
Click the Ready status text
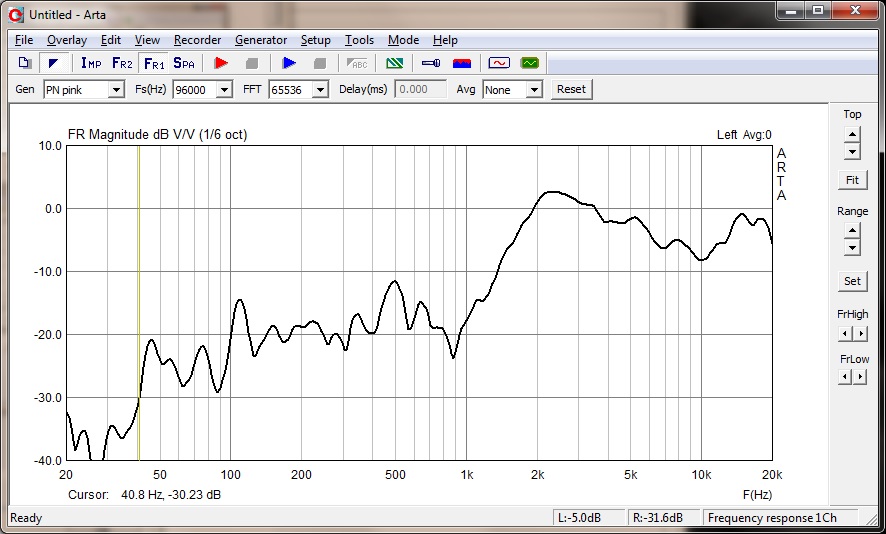click(26, 518)
